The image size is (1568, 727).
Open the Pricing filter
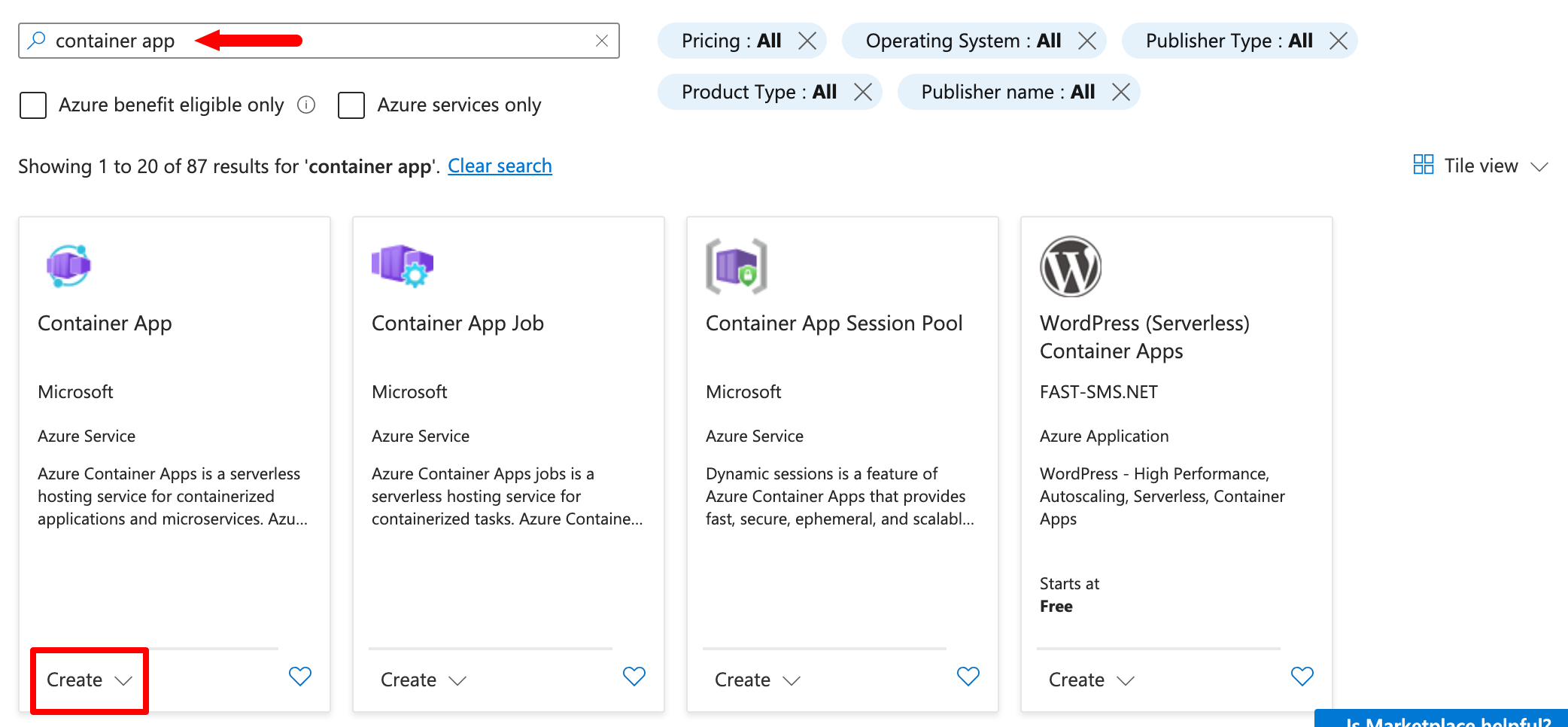pyautogui.click(x=731, y=41)
